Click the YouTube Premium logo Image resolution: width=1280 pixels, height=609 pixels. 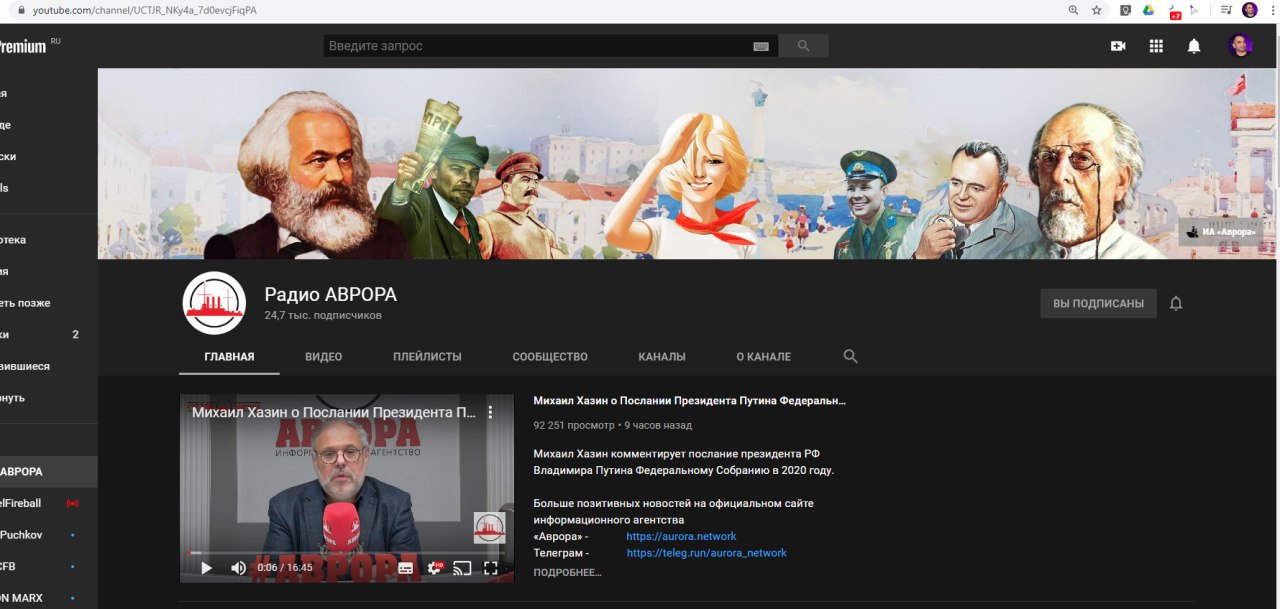point(24,46)
